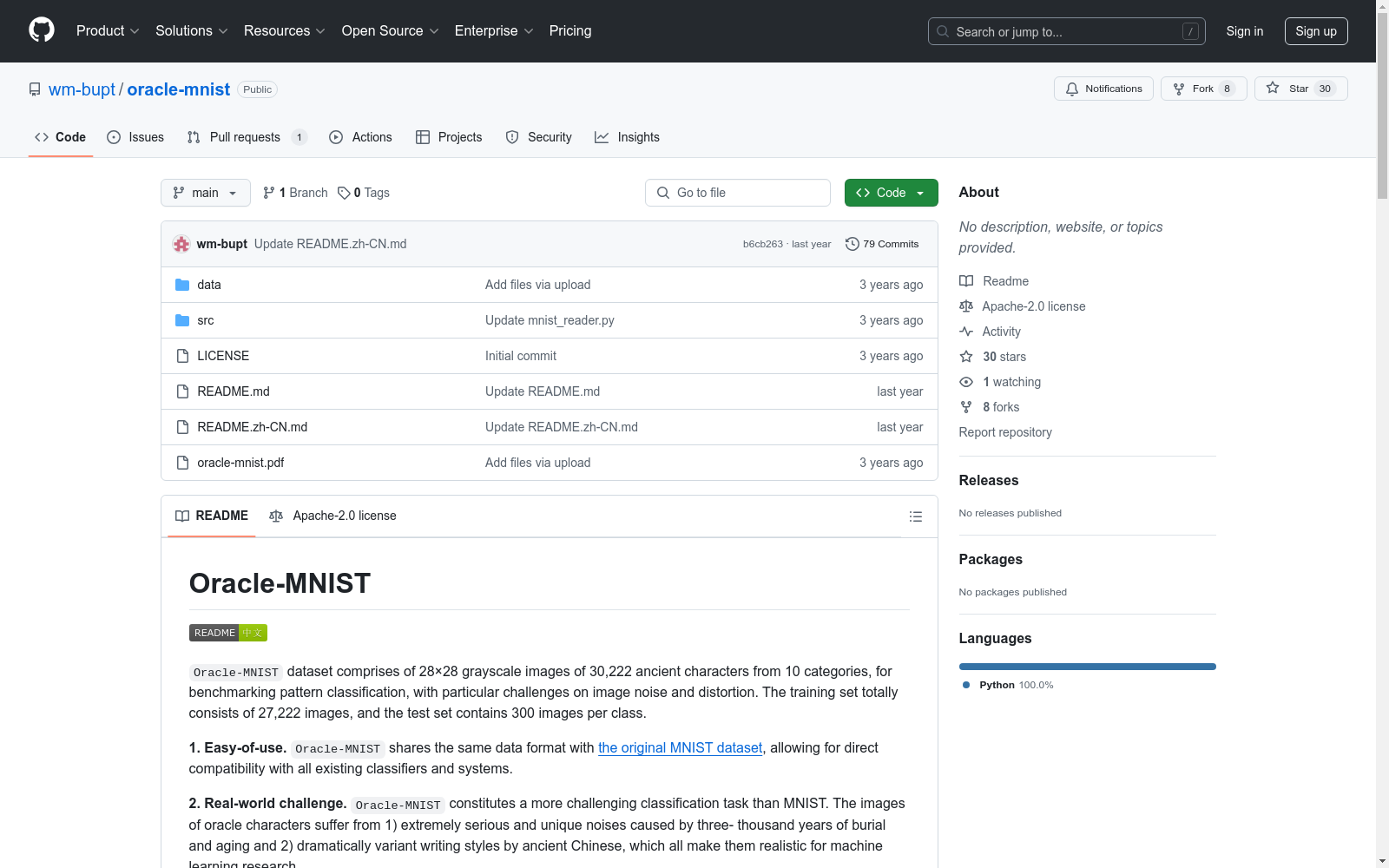Click the Sign up button
The width and height of the screenshot is (1389, 868).
coord(1316,31)
